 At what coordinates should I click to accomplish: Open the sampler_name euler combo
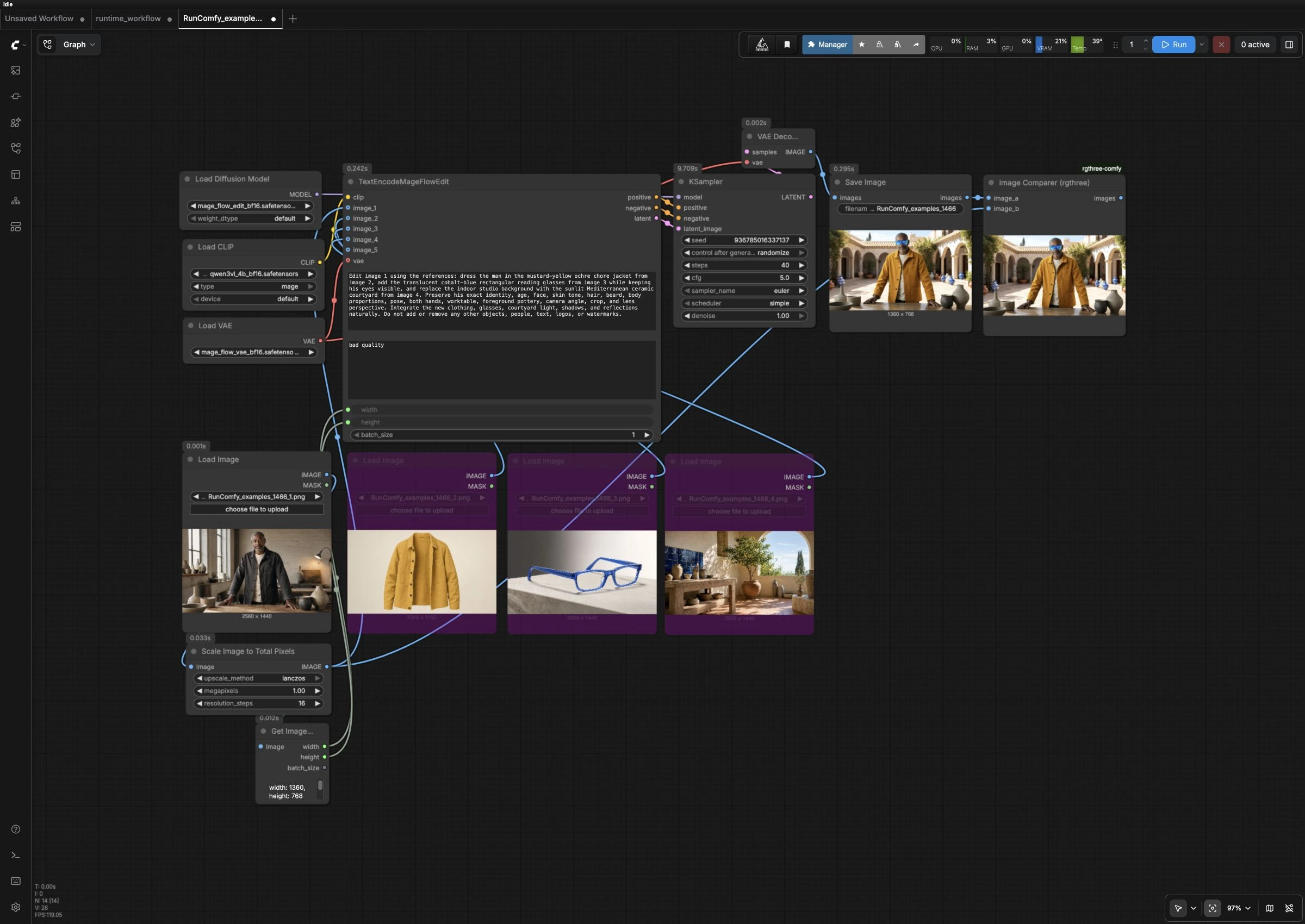[x=744, y=291]
